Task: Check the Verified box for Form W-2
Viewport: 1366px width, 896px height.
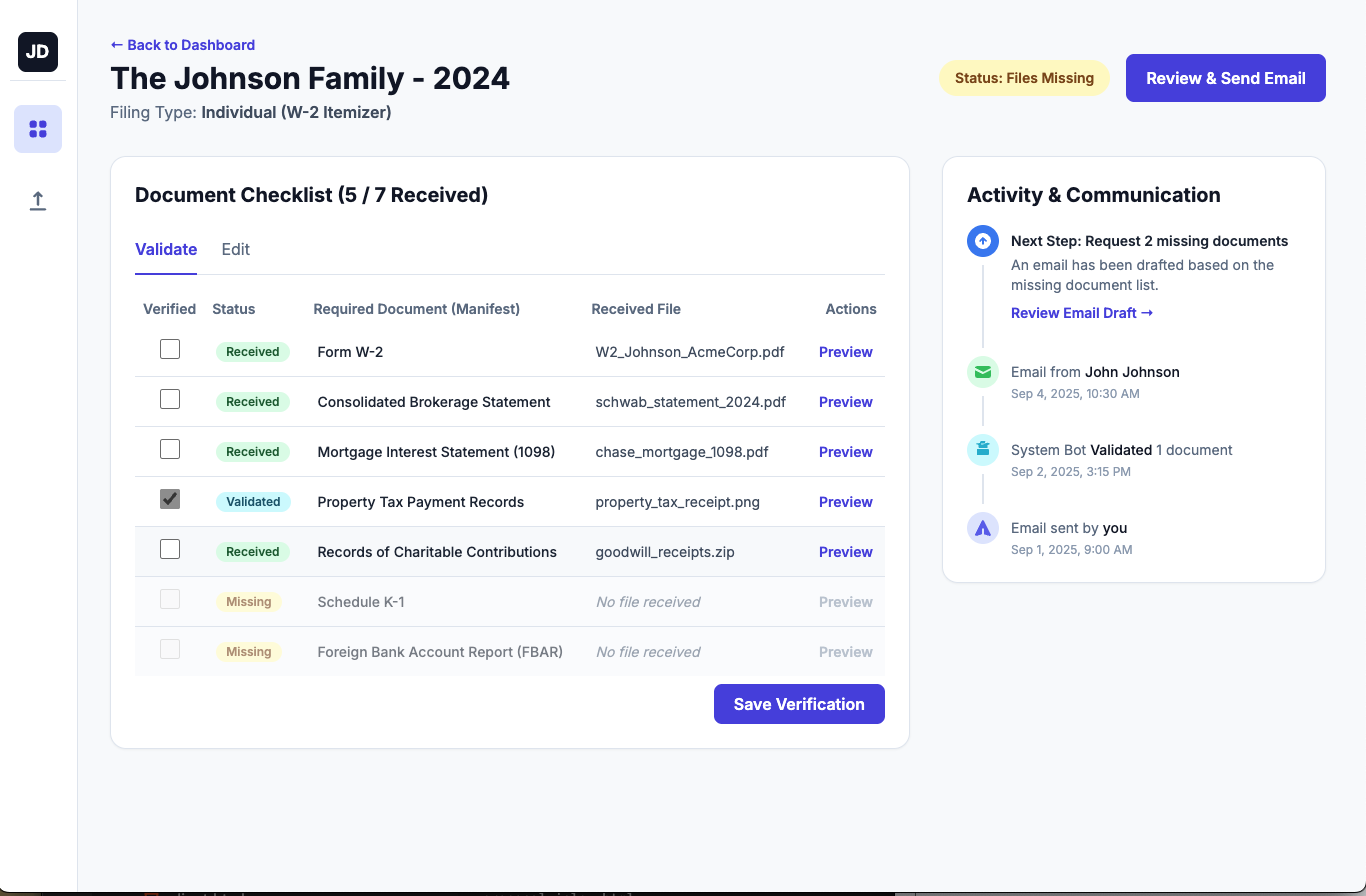Action: (169, 349)
